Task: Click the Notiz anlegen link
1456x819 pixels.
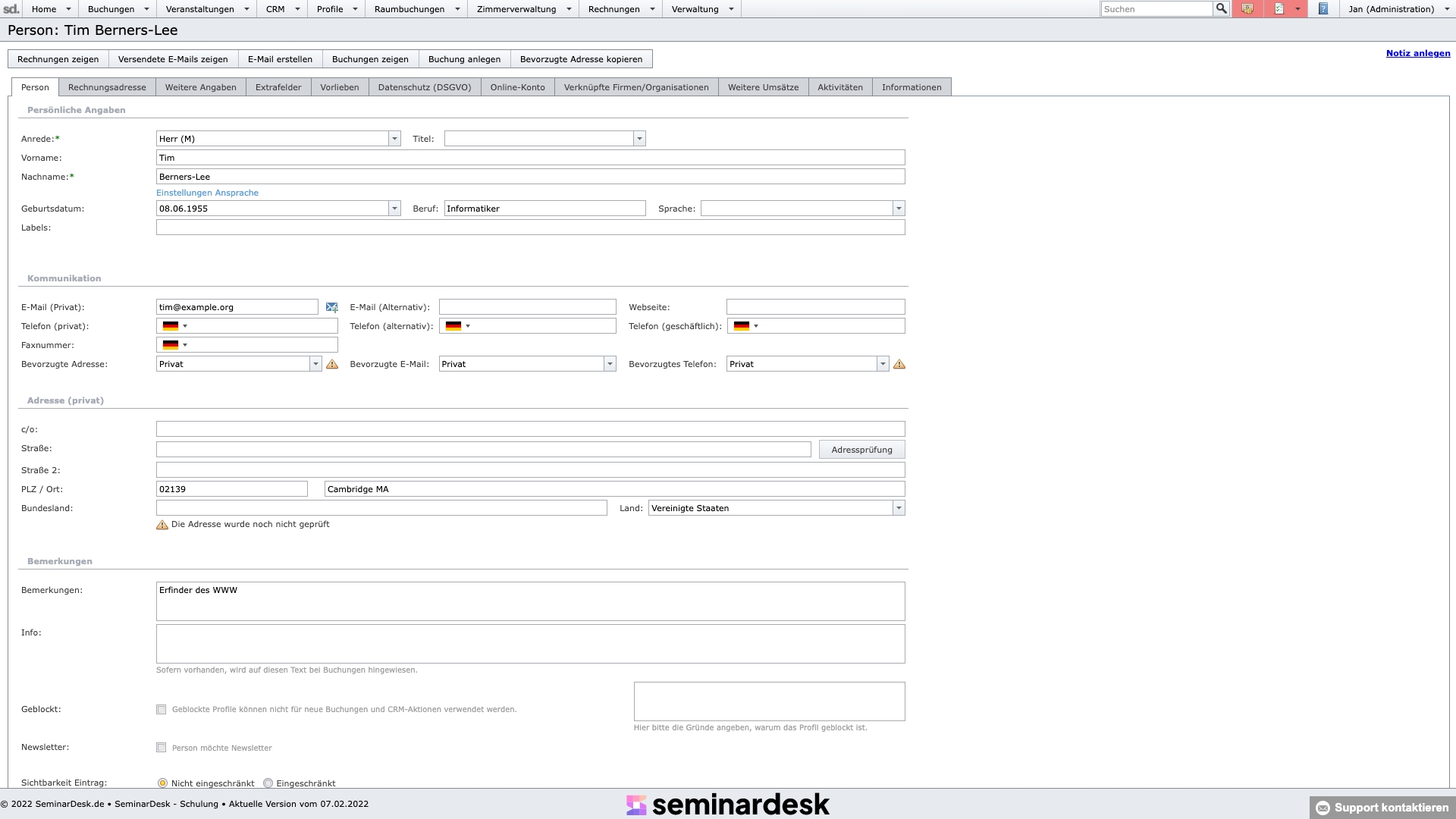Action: [x=1417, y=53]
